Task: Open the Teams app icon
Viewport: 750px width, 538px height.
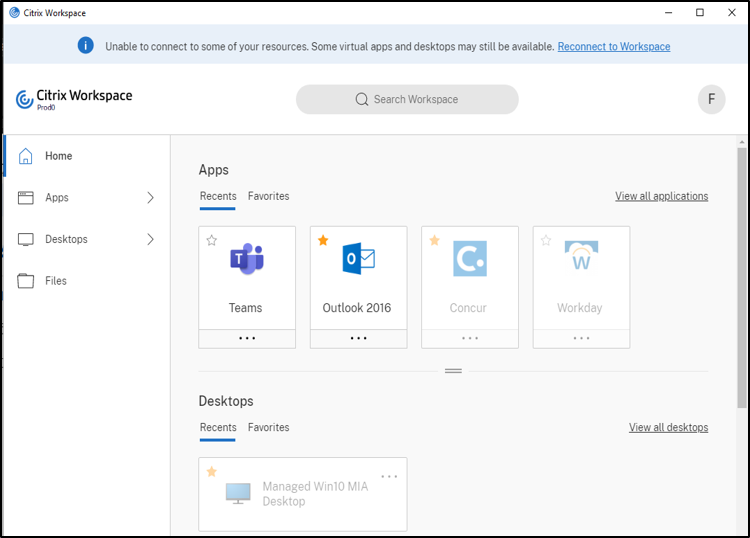Action: [x=246, y=259]
